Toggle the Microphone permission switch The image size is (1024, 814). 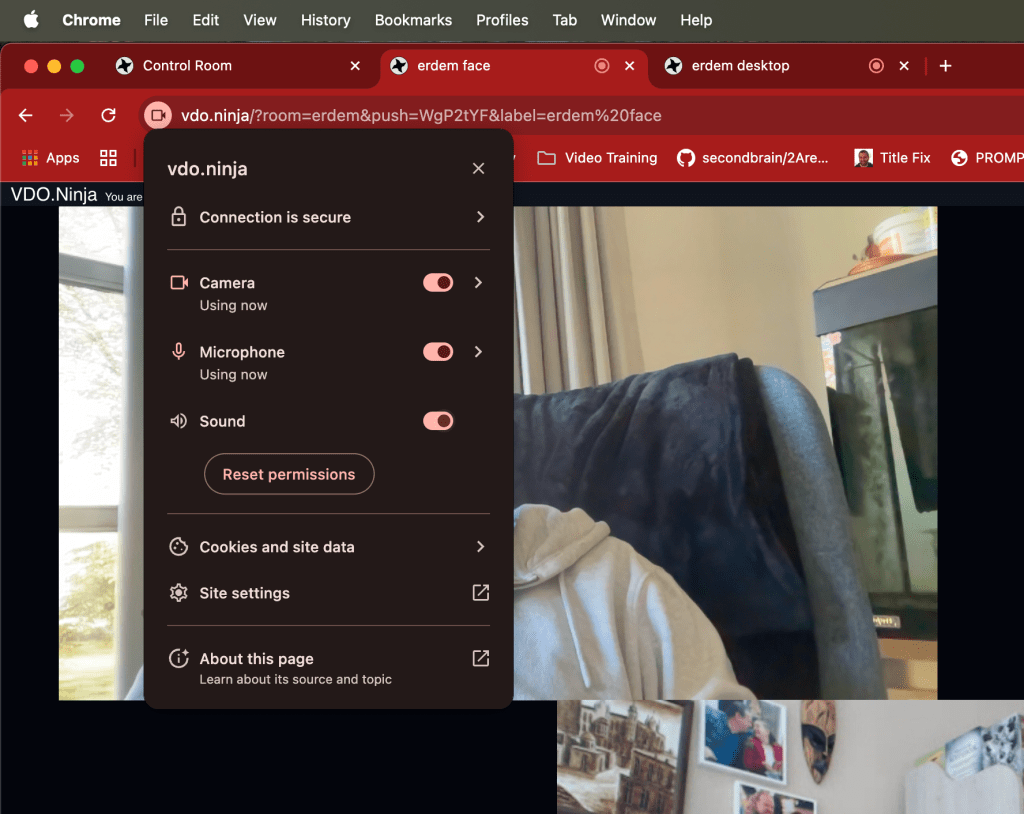(x=438, y=351)
